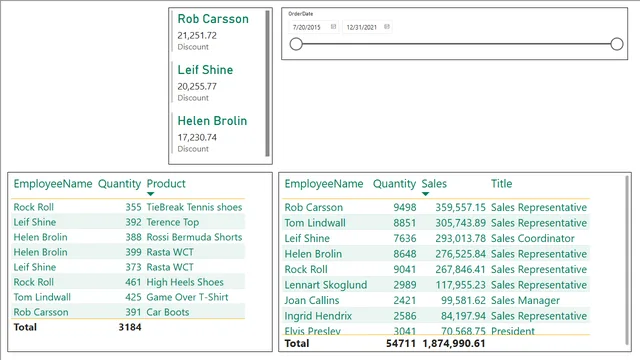Sort right table by Title header
The height and width of the screenshot is (360, 640).
tap(501, 184)
